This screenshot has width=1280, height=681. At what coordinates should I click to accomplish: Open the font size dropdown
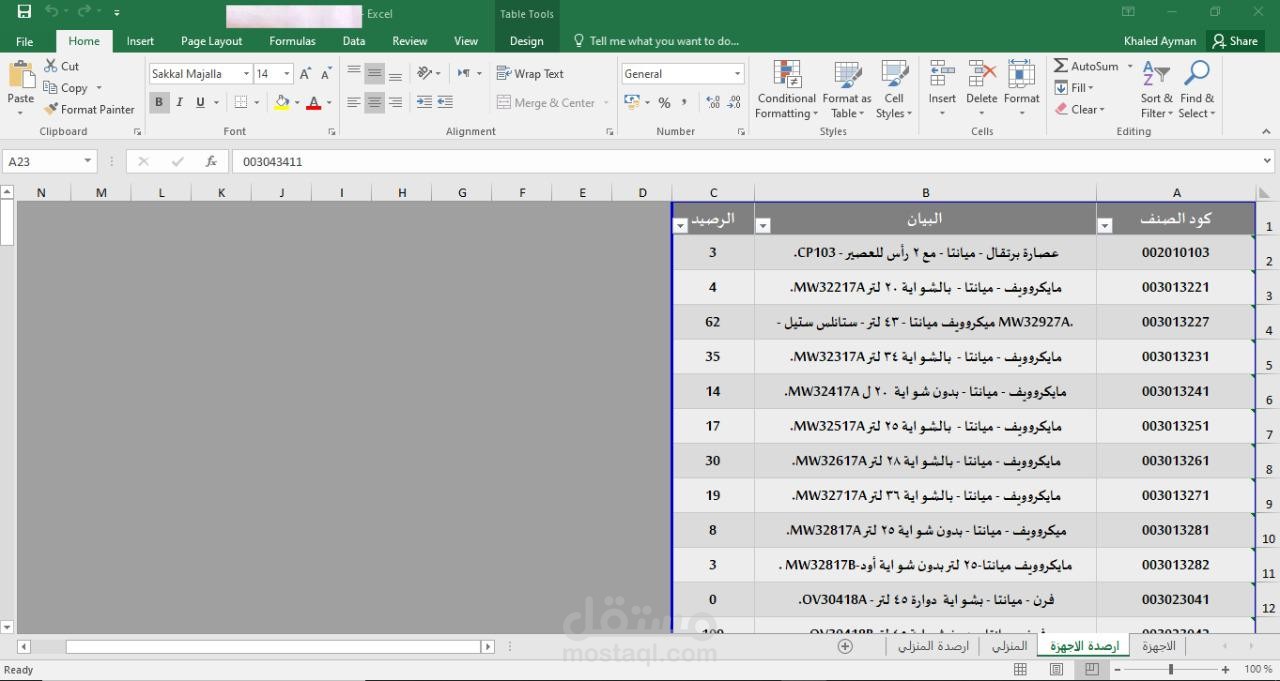287,74
